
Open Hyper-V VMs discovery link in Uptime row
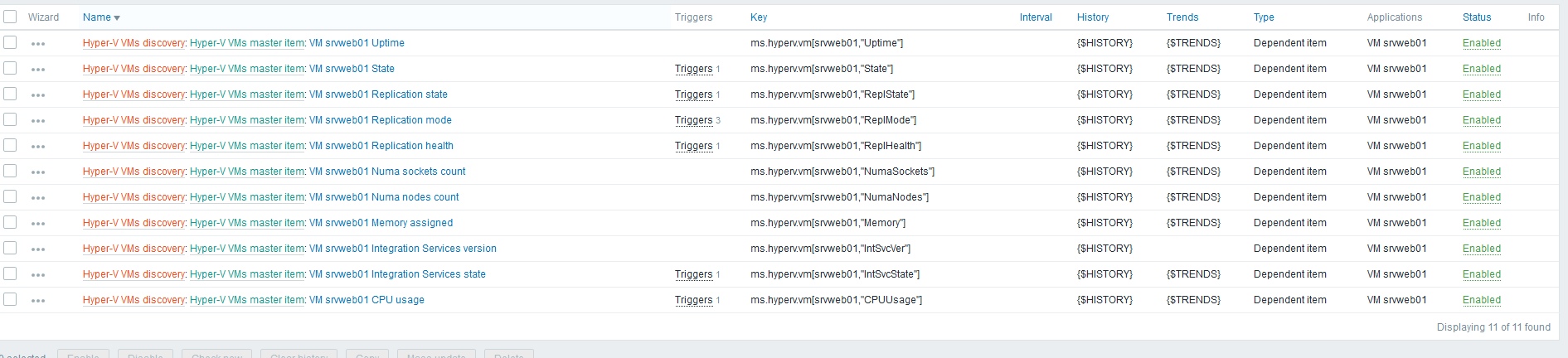click(134, 43)
